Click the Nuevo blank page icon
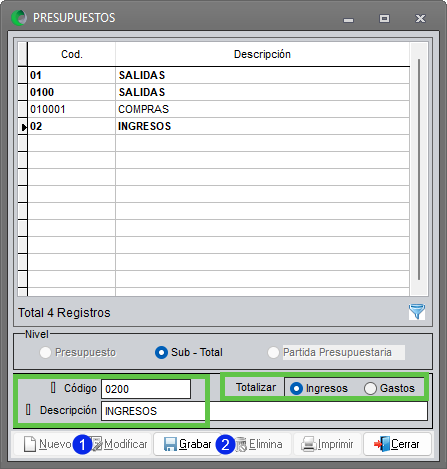The width and height of the screenshot is (447, 469). click(30, 444)
